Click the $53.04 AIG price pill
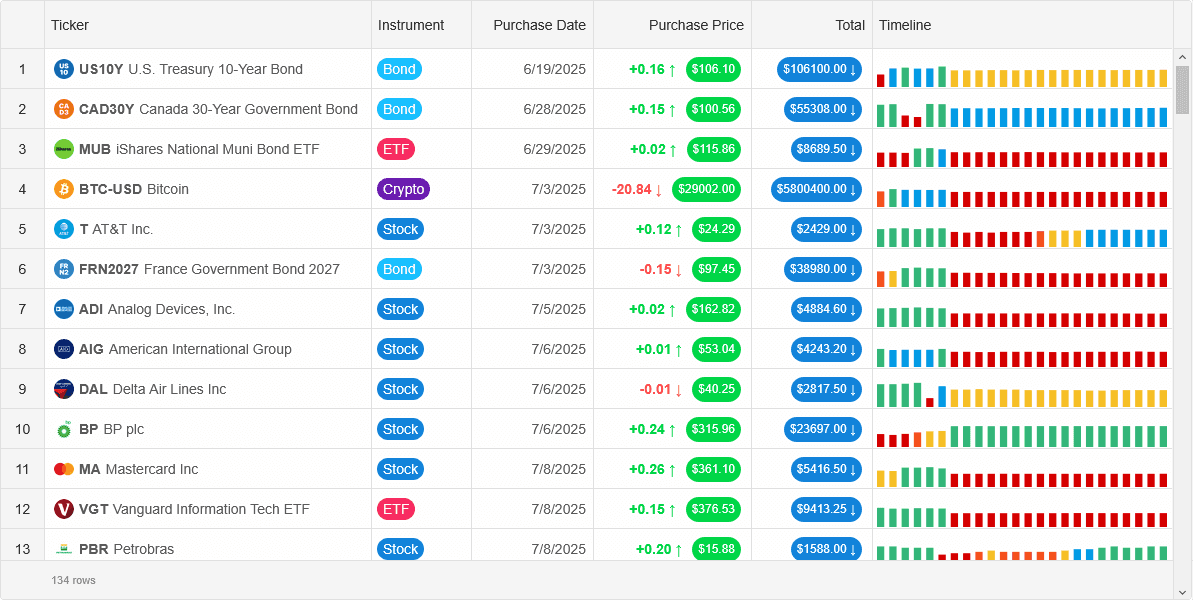 717,349
